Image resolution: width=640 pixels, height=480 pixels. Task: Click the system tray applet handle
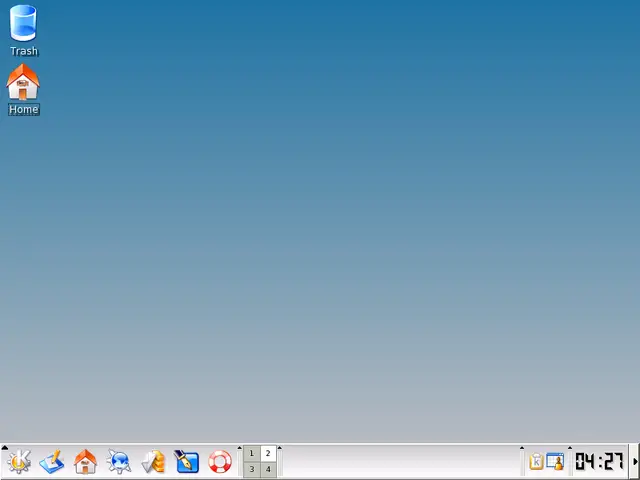522,449
